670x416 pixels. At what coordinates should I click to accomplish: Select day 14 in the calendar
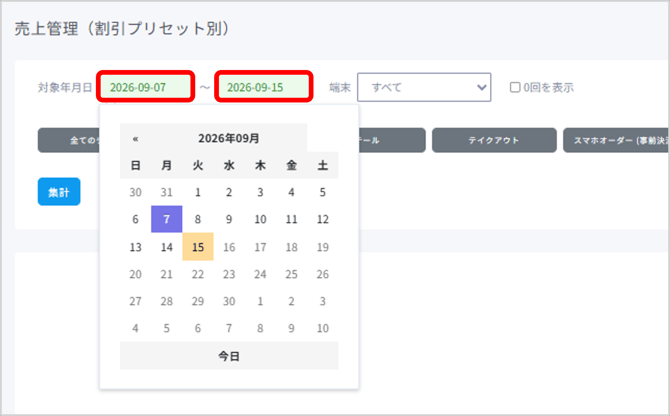pos(167,247)
